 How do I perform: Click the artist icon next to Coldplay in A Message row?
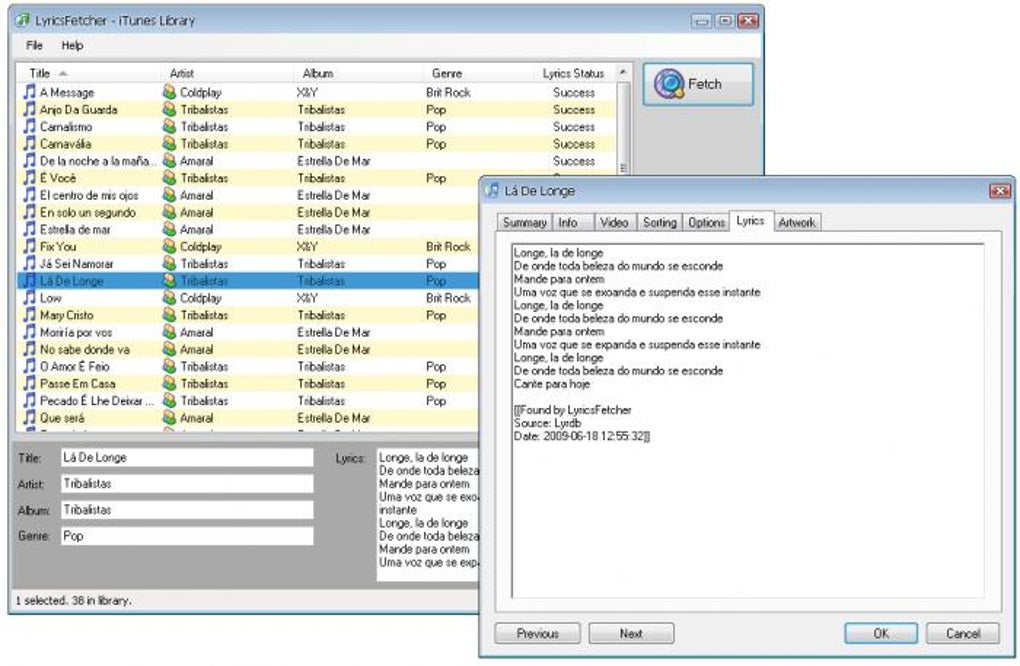[x=169, y=92]
